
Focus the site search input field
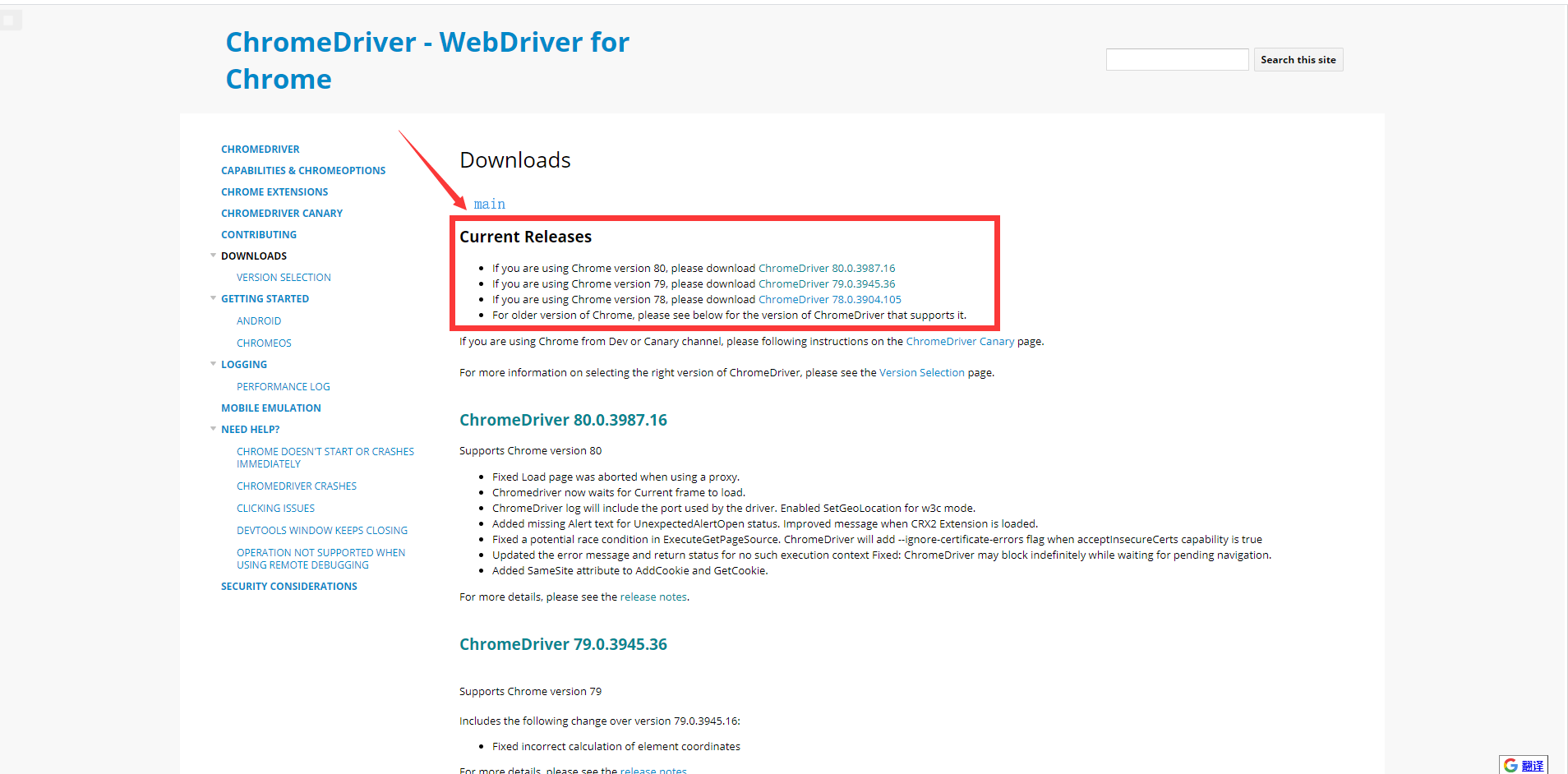point(1177,59)
